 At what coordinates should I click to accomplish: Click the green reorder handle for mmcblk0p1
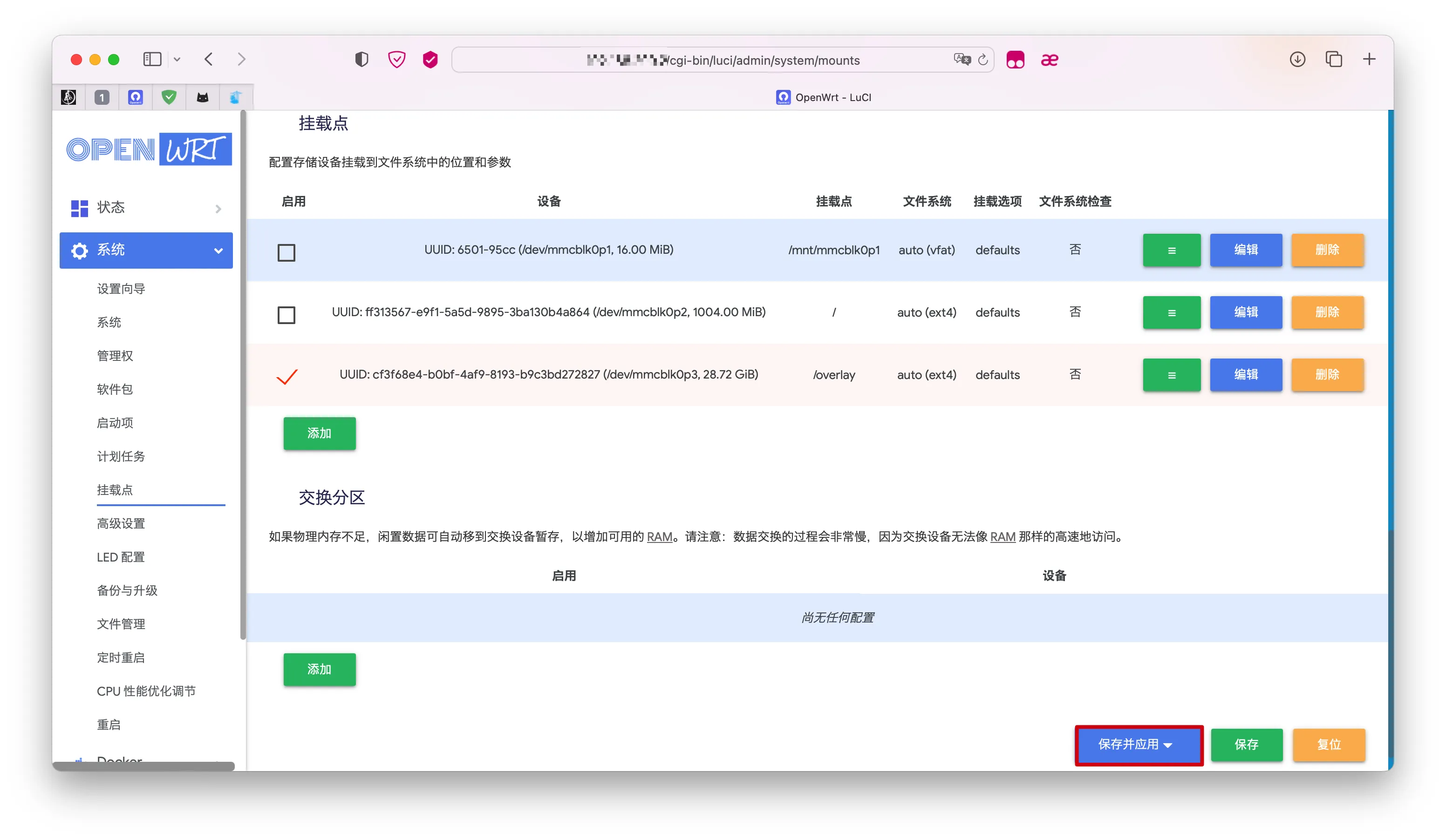tap(1171, 250)
